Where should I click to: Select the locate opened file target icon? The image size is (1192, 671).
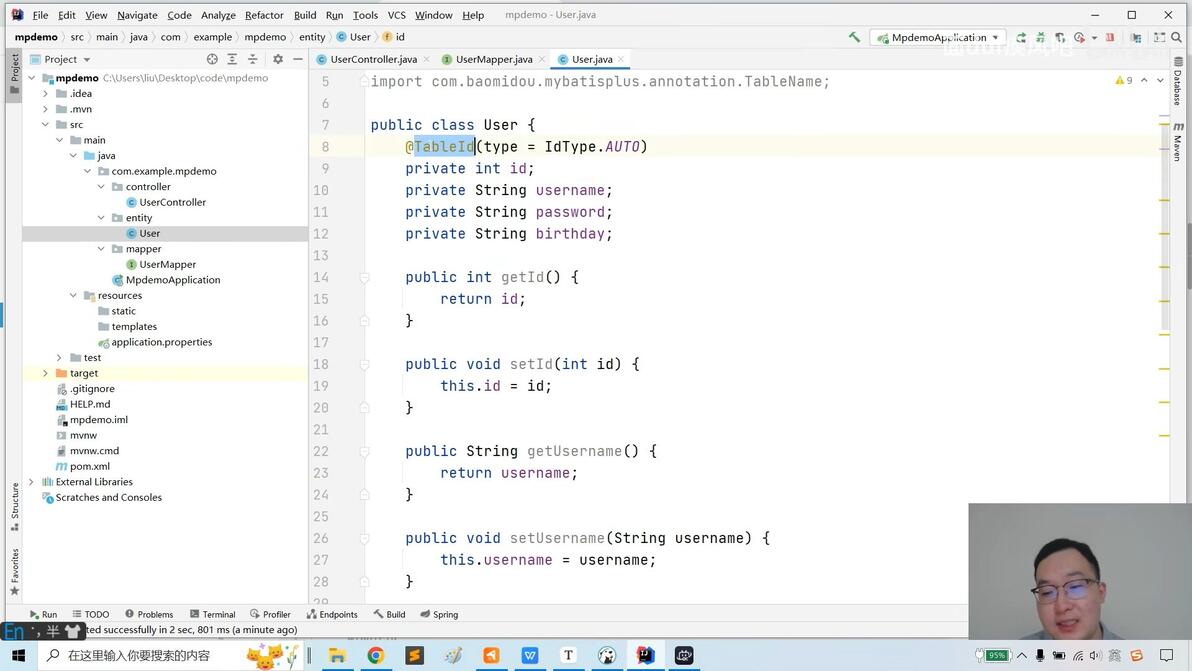(x=212, y=59)
